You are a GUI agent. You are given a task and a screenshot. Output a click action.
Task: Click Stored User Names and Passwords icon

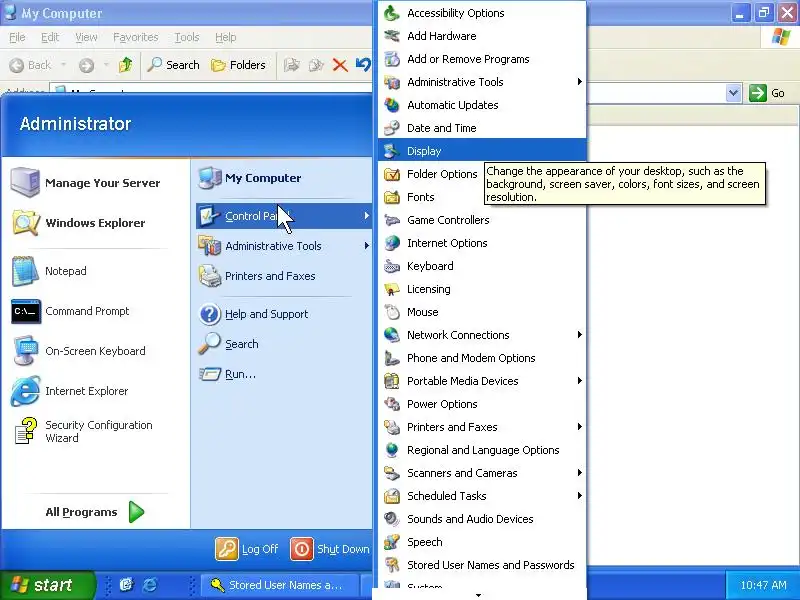pyautogui.click(x=391, y=565)
